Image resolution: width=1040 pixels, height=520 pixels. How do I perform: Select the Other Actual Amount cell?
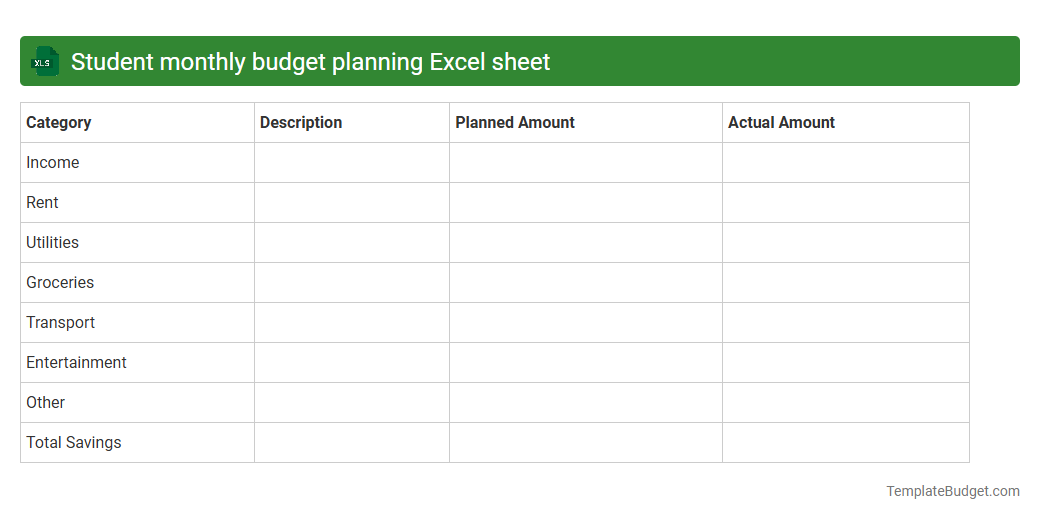(846, 403)
